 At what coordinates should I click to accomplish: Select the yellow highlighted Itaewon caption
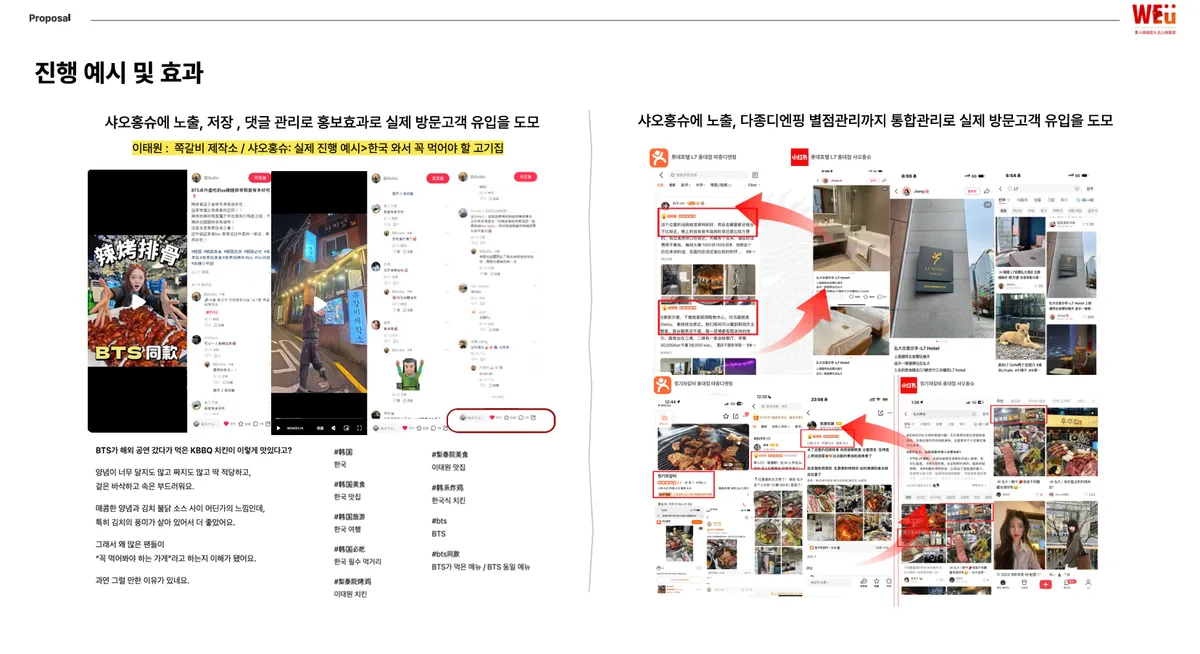coord(317,147)
